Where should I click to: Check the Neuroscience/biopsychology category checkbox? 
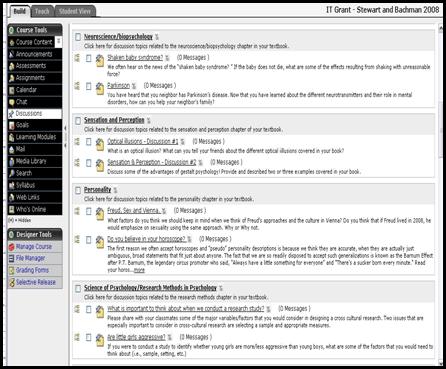click(x=78, y=37)
